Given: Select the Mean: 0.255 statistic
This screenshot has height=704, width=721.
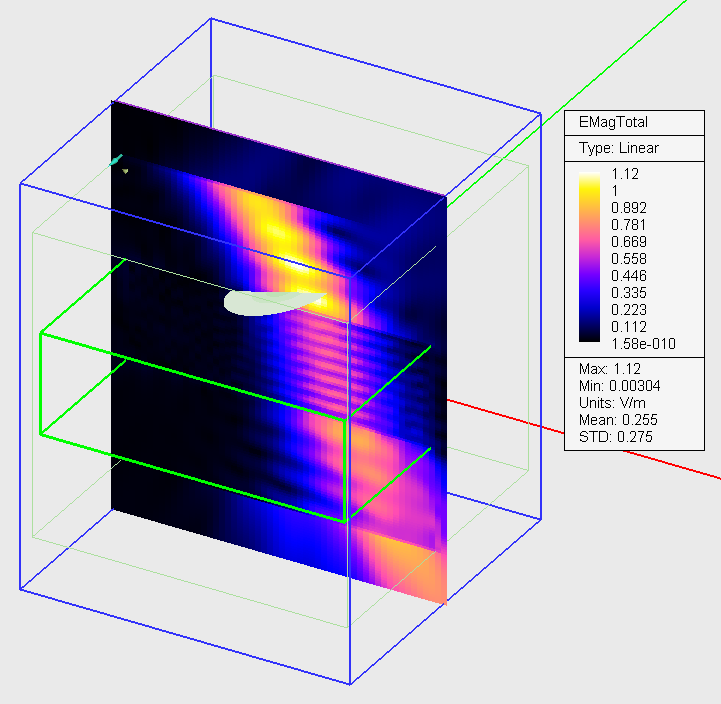Looking at the screenshot, I should (x=618, y=420).
